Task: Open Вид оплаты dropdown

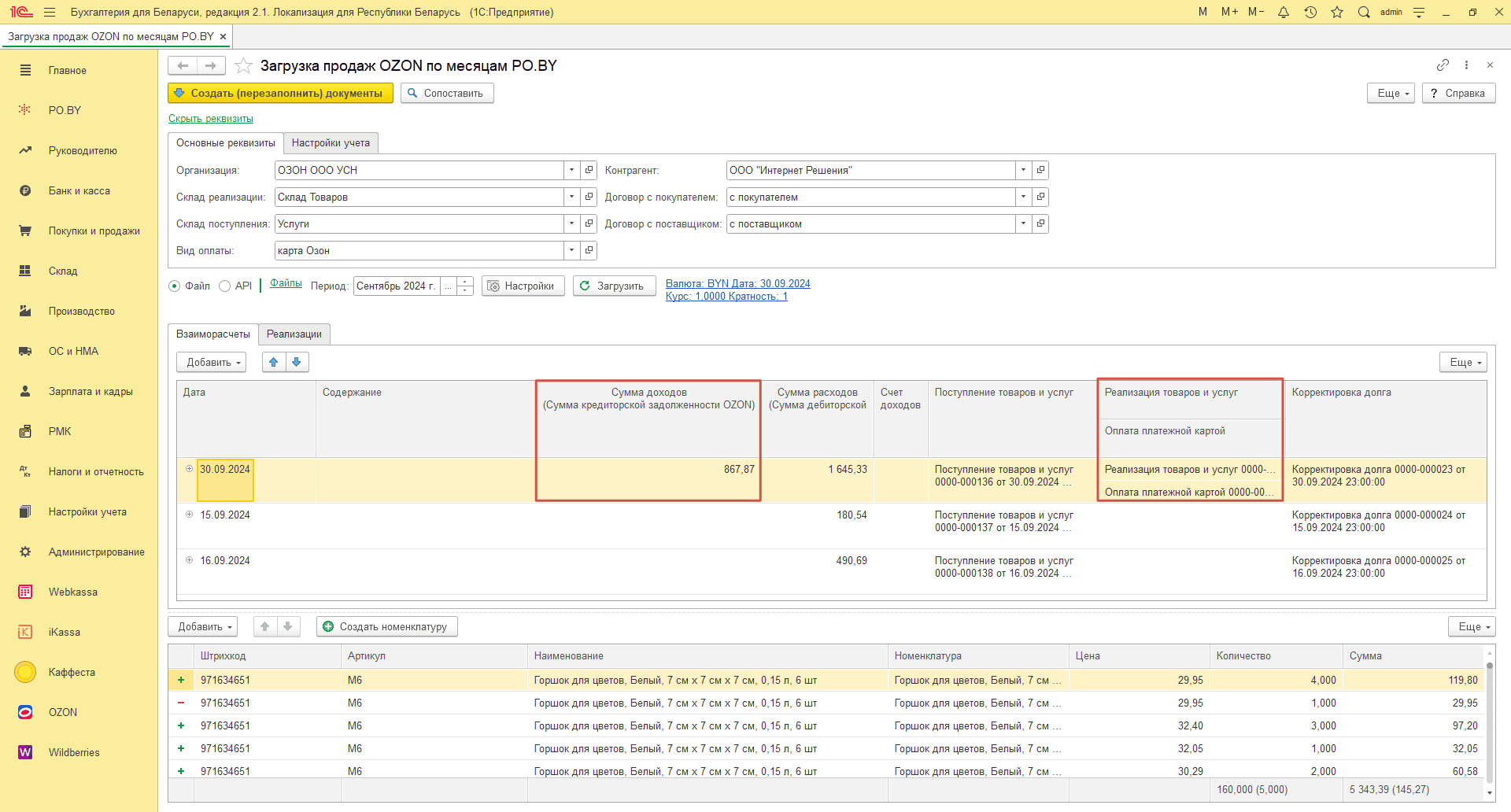Action: point(572,250)
